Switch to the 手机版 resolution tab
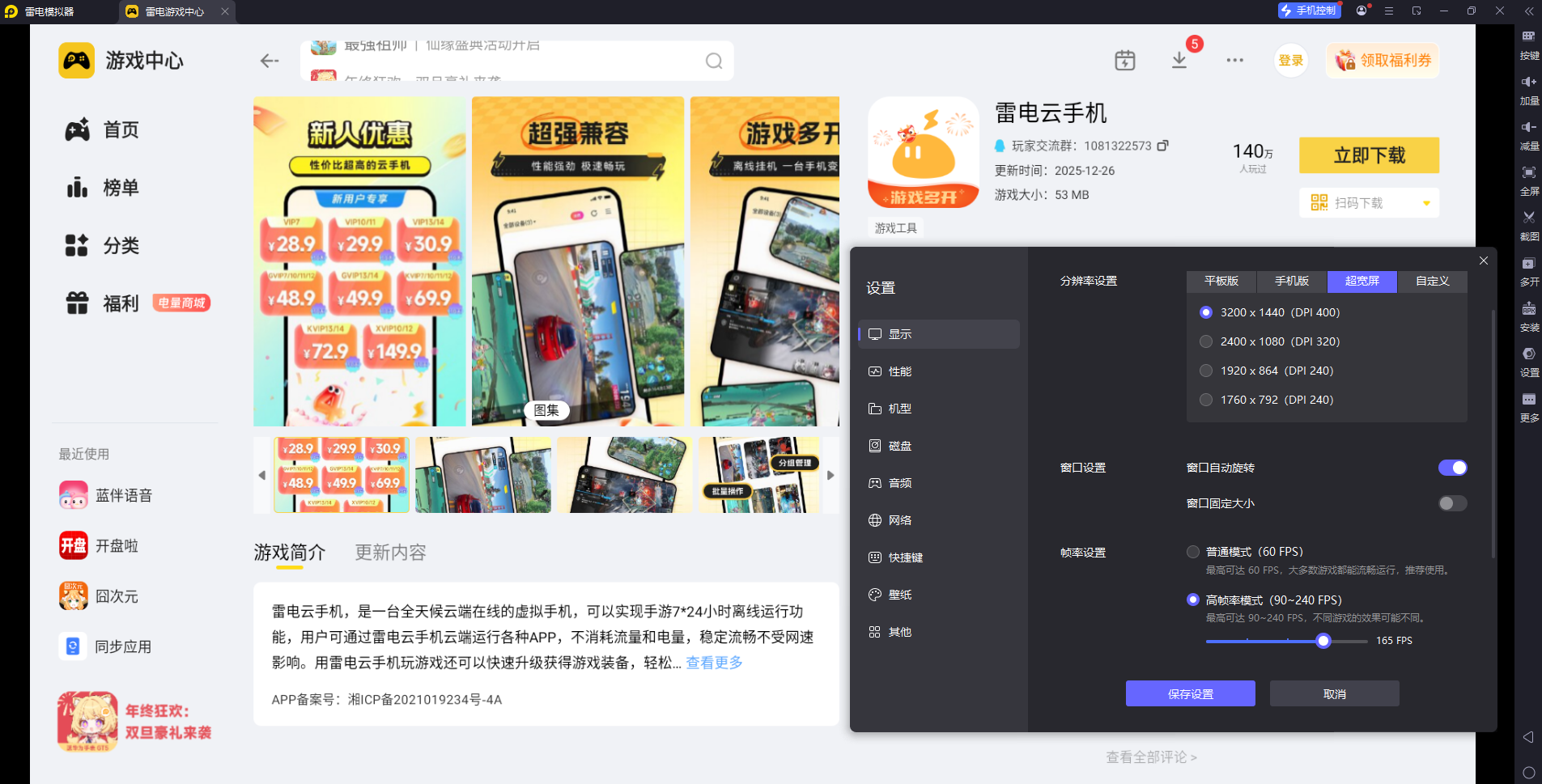Viewport: 1542px width, 784px height. (x=1292, y=281)
